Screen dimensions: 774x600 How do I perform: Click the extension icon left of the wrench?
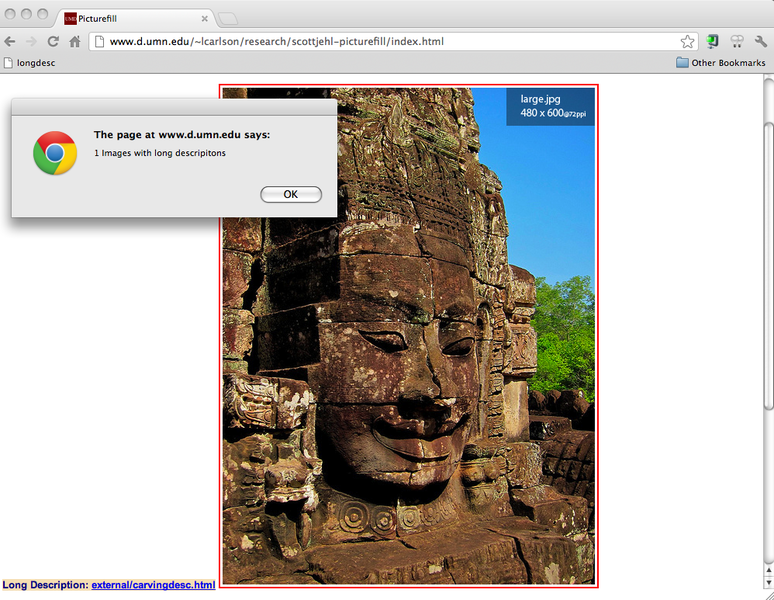pos(736,41)
